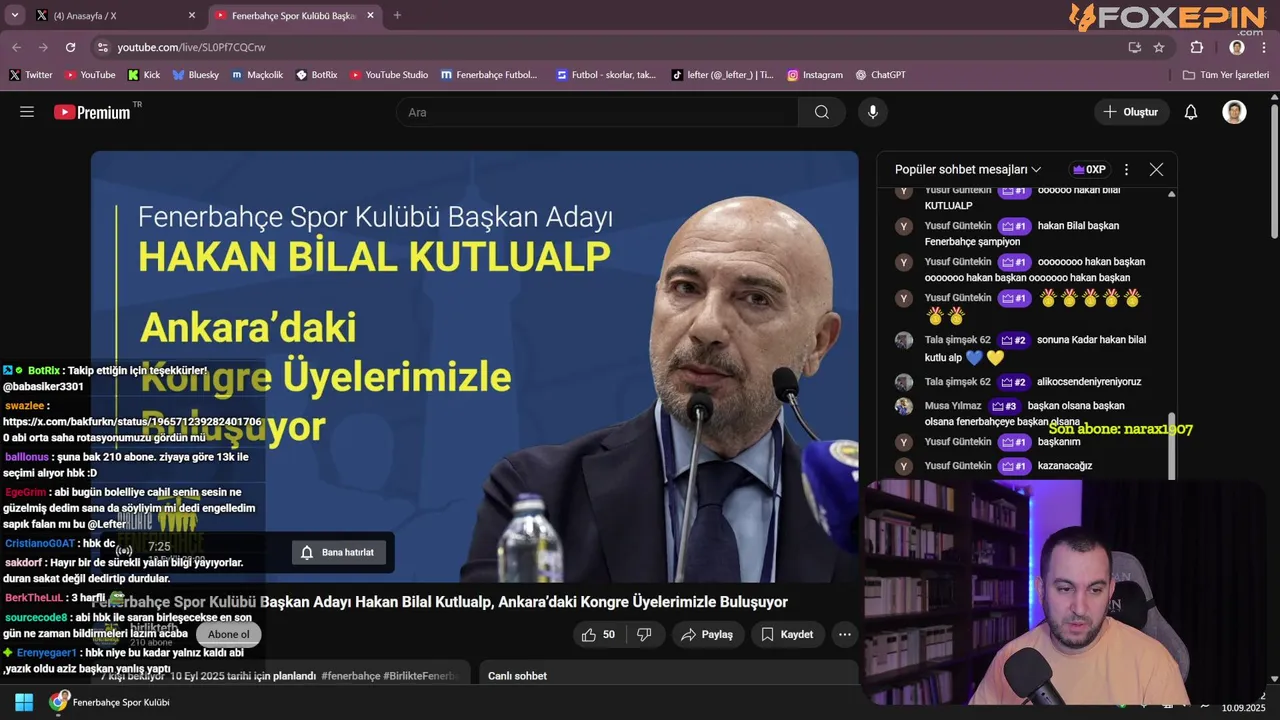Open the Maçkolik bookmark
Image resolution: width=1280 pixels, height=720 pixels.
pos(257,75)
